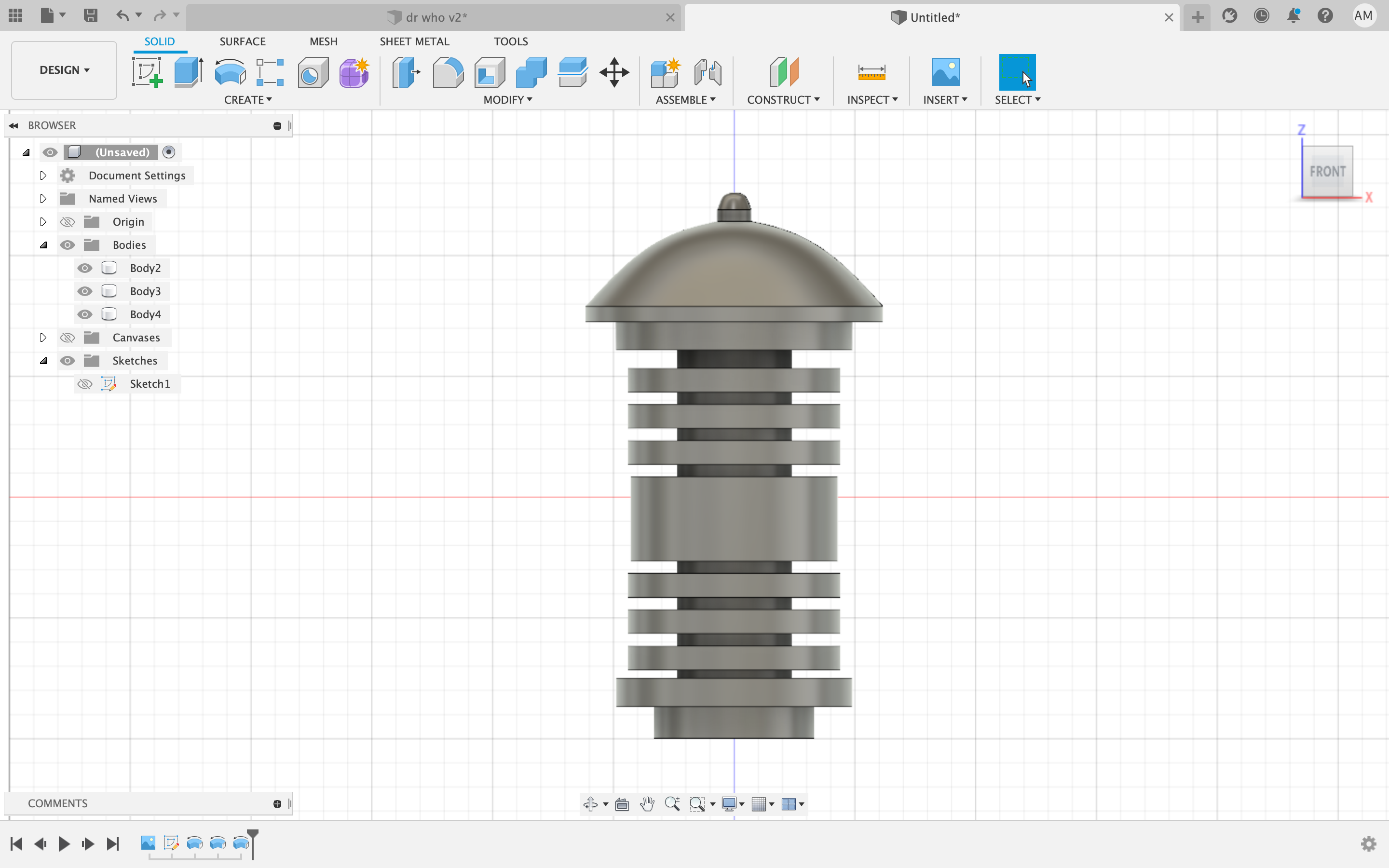1389x868 pixels.
Task: Click the Look At icon in navigation bar
Action: 622,804
